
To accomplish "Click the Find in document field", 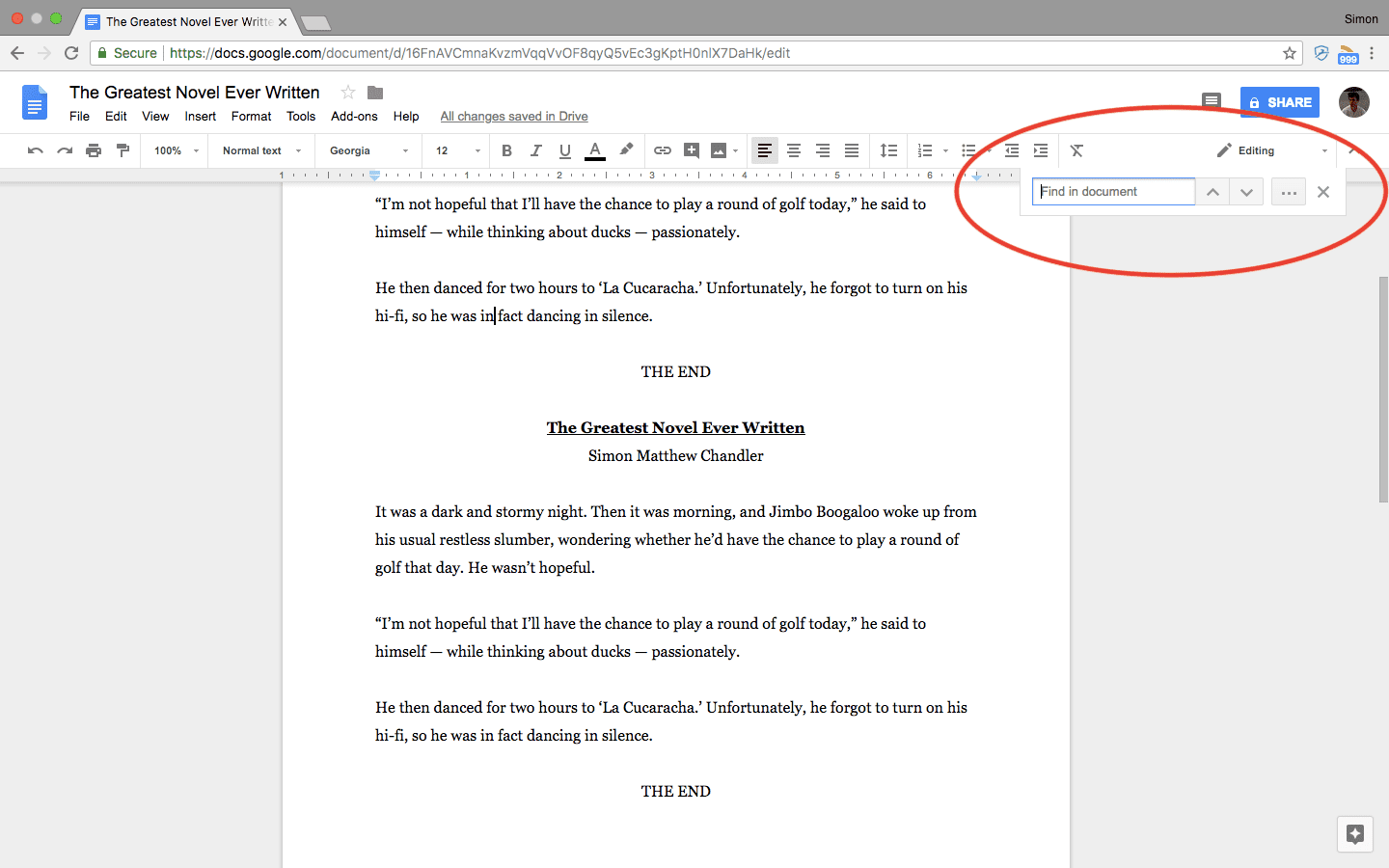I will point(1113,192).
